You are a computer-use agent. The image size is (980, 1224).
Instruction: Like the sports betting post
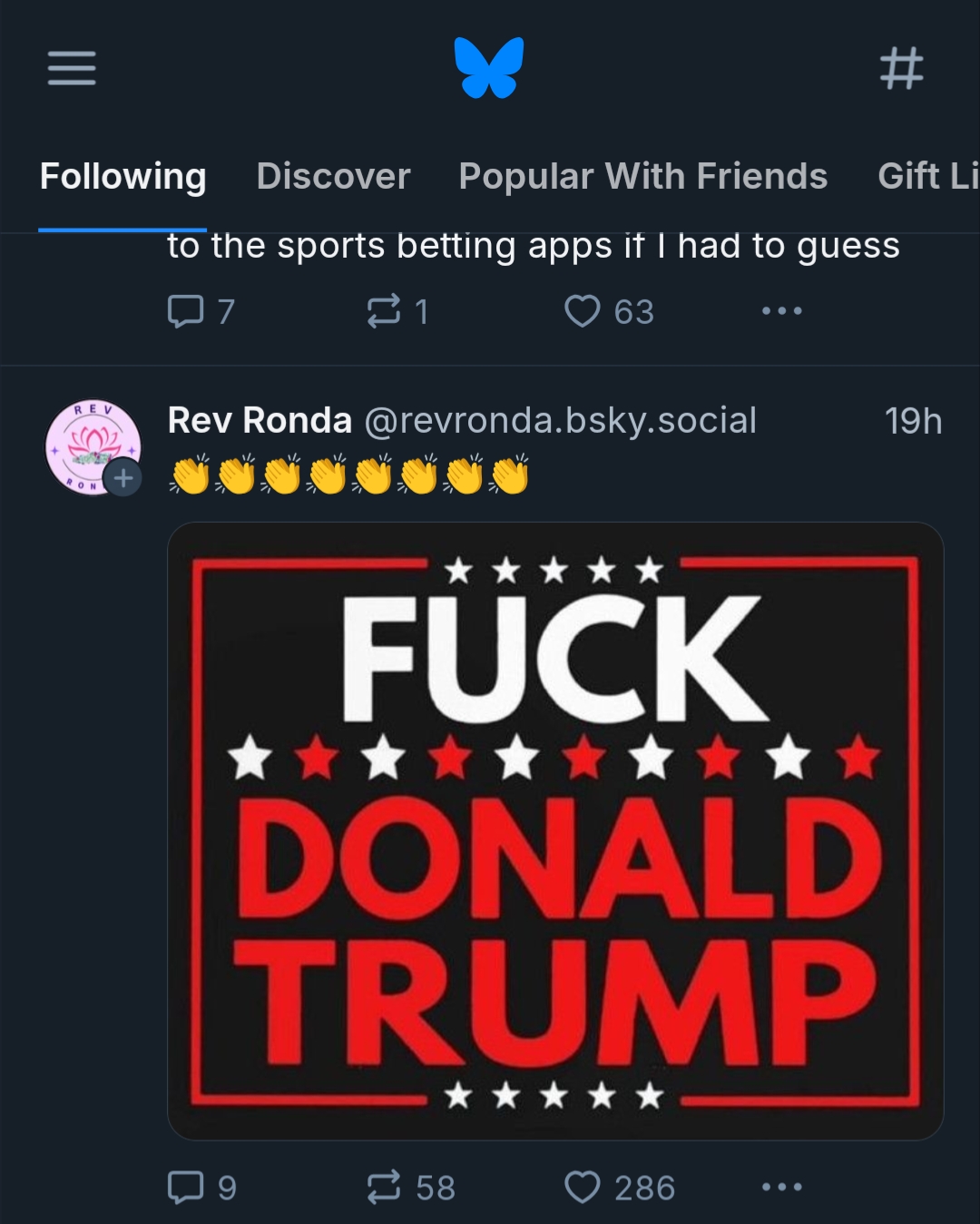(x=583, y=311)
